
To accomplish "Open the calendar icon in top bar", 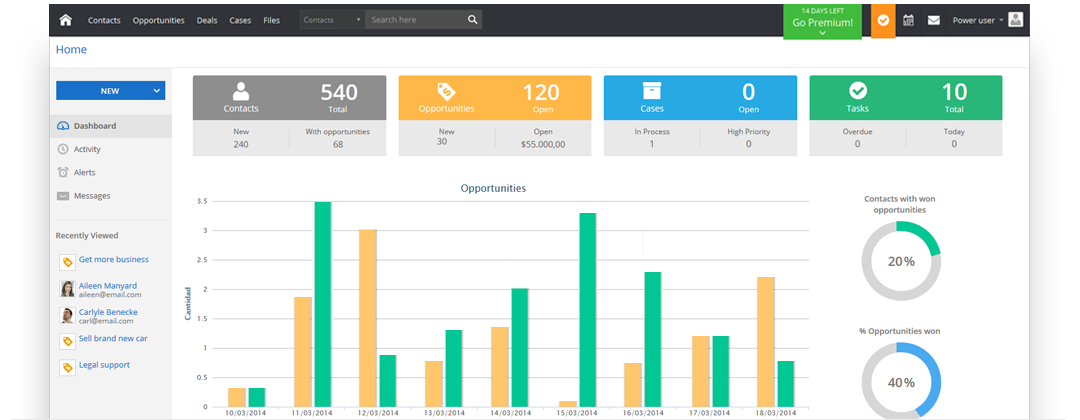I will tap(908, 20).
